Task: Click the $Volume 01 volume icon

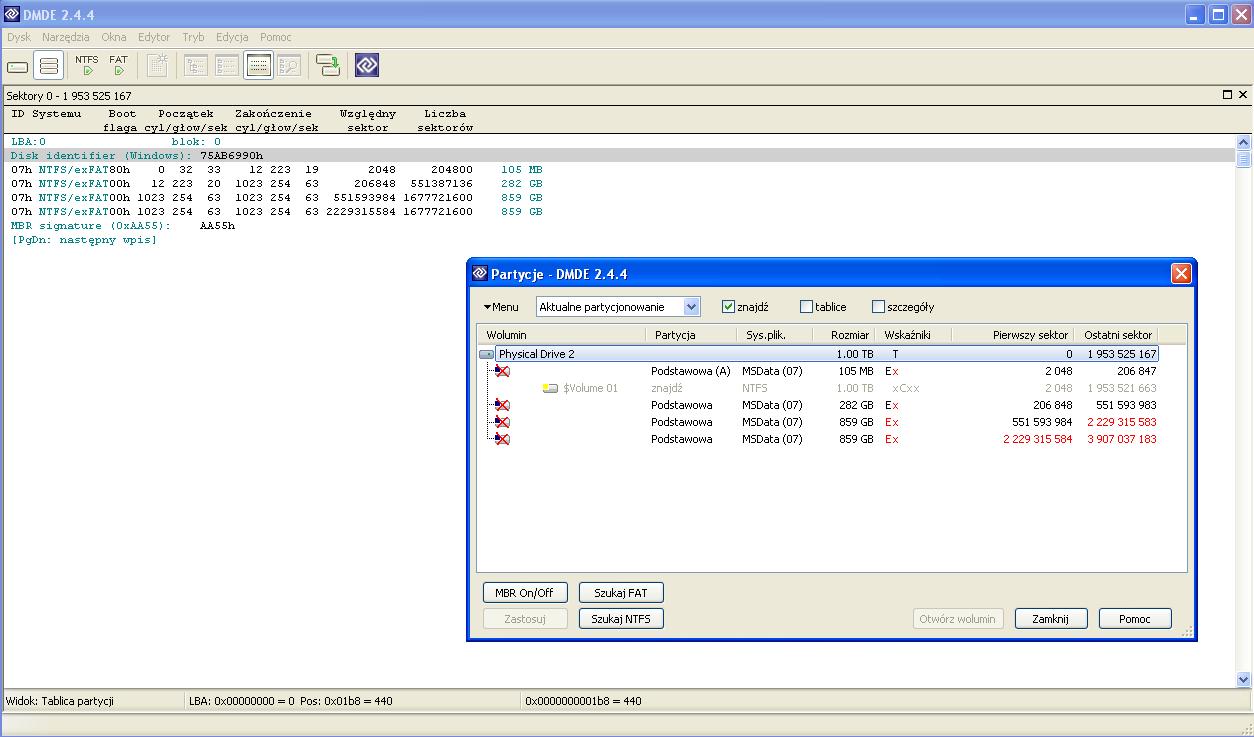Action: point(550,388)
